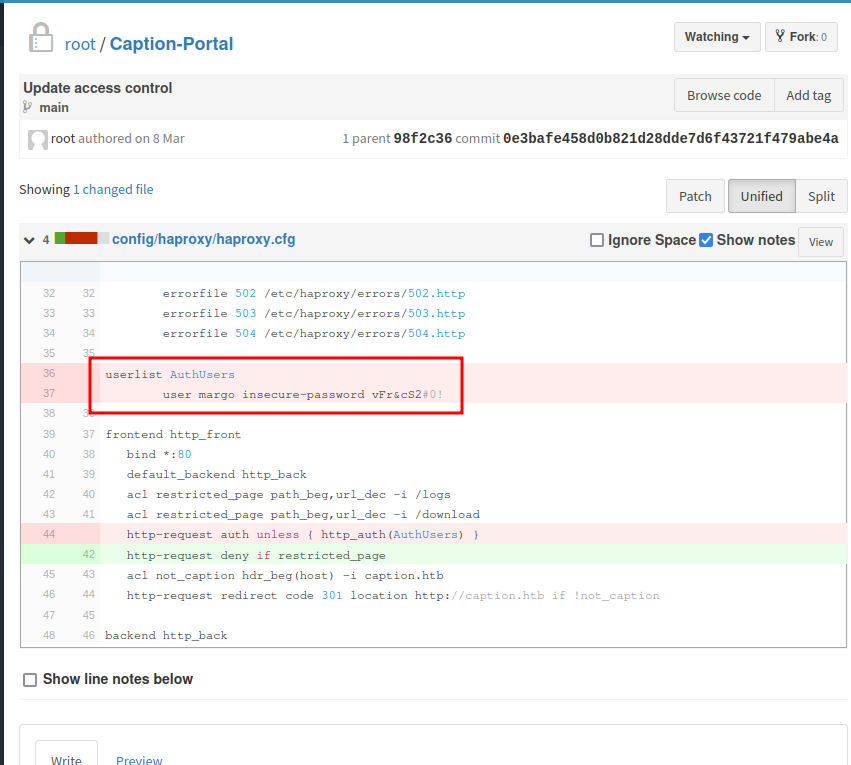The width and height of the screenshot is (851, 765).
Task: Click View button for haproxy.cfg
Action: [820, 242]
